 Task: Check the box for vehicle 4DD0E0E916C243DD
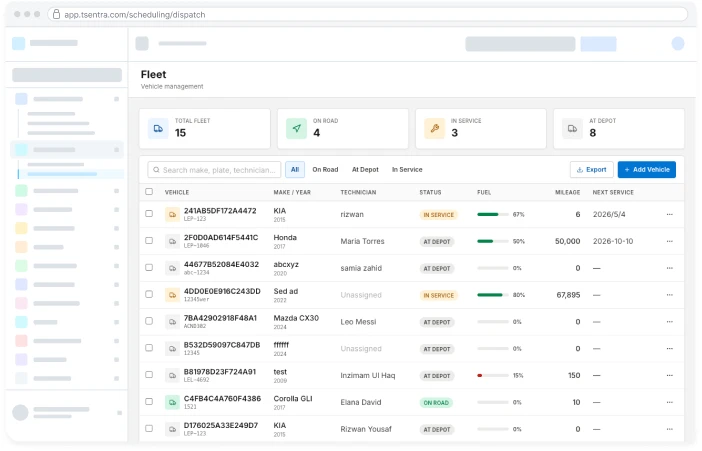(x=149, y=294)
